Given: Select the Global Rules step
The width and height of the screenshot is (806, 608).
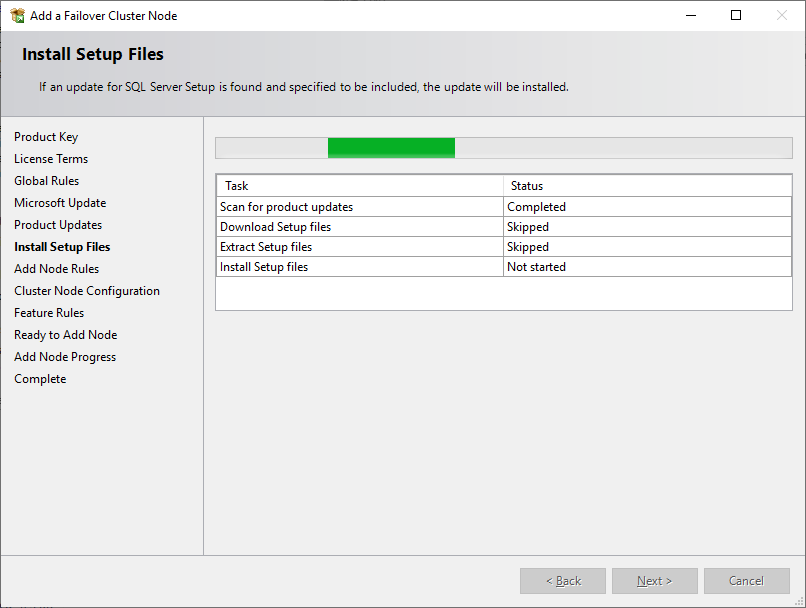Looking at the screenshot, I should 46,181.
